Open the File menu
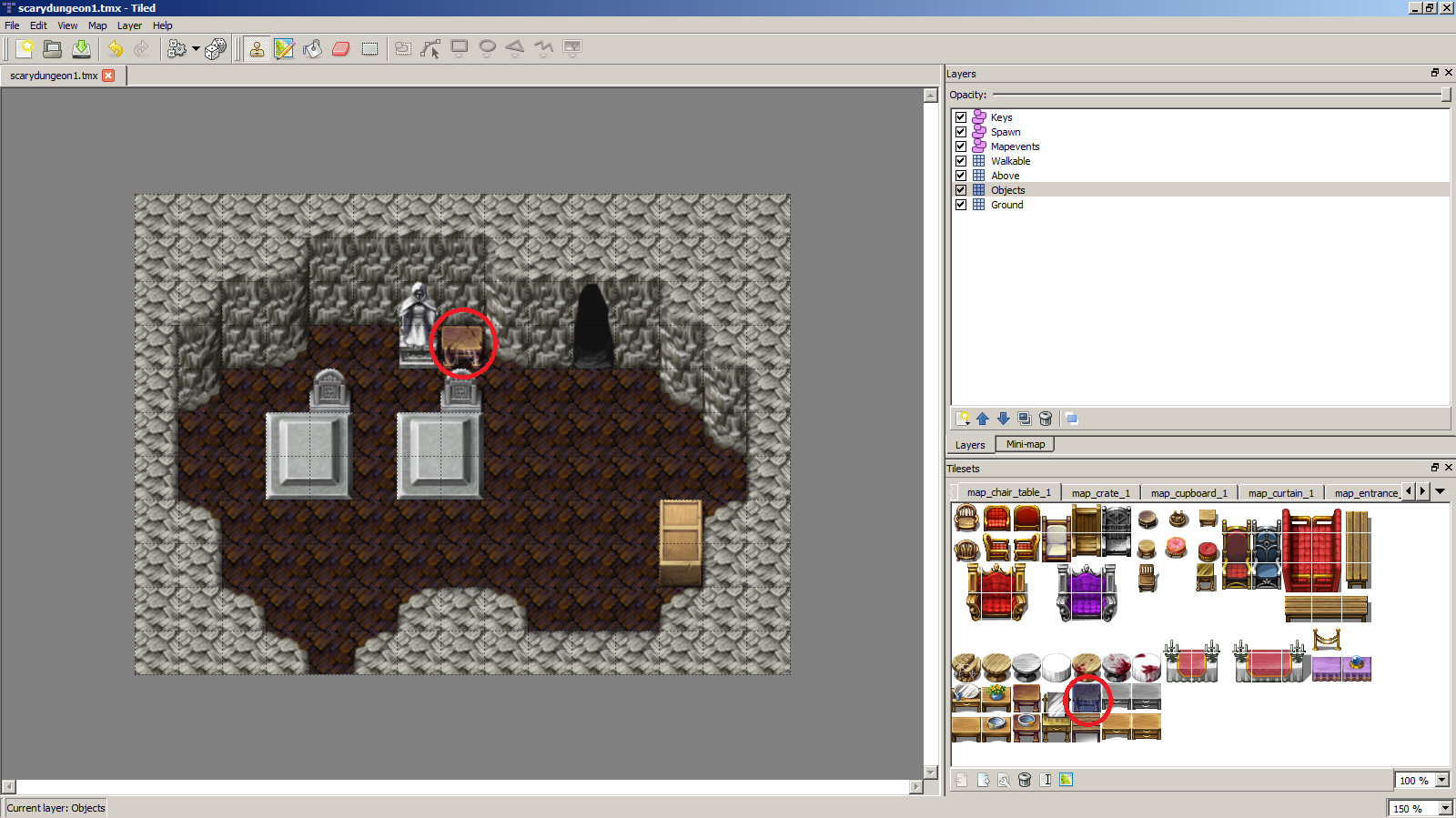1456x818 pixels. click(x=12, y=25)
